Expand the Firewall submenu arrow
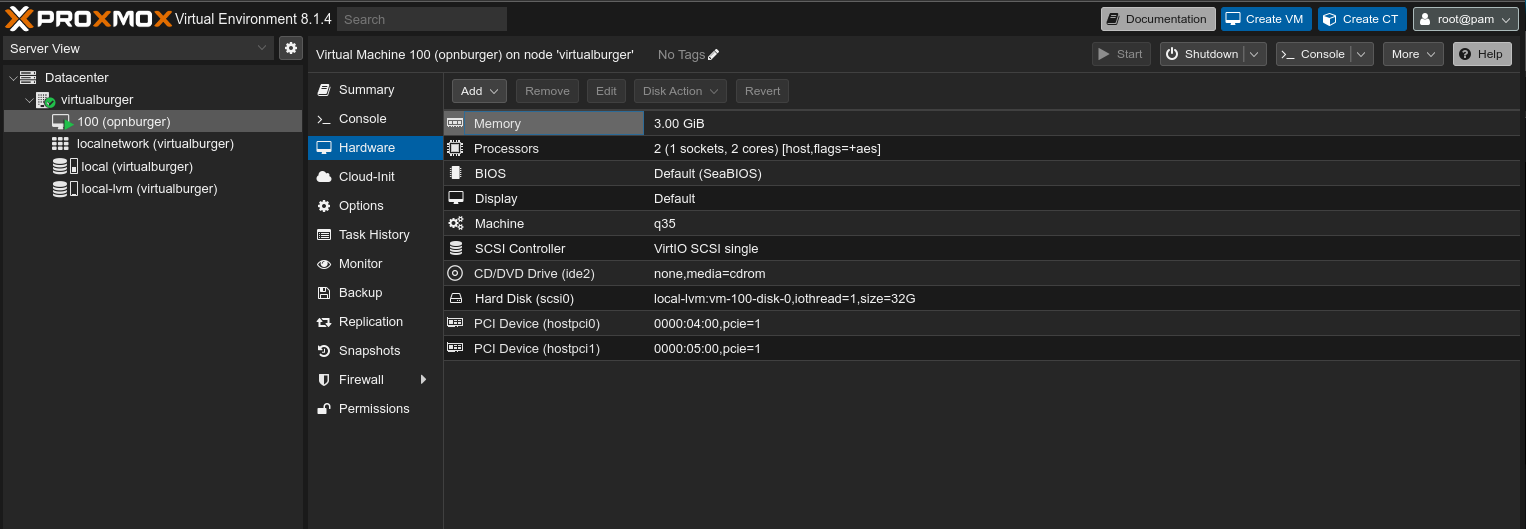 coord(423,380)
